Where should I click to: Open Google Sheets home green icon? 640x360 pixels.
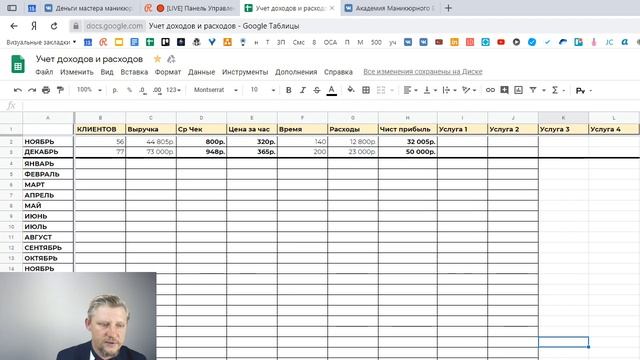coord(18,64)
